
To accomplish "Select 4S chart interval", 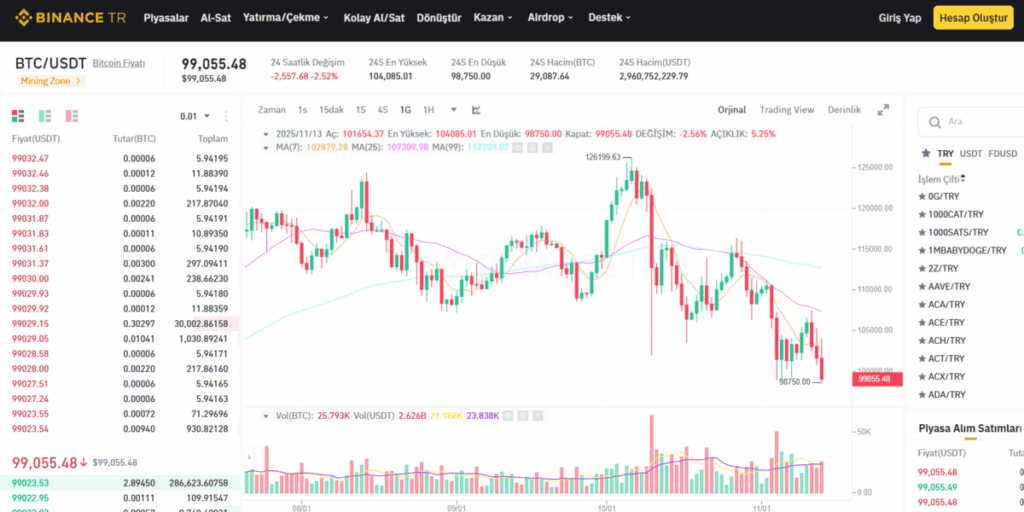I will point(383,110).
